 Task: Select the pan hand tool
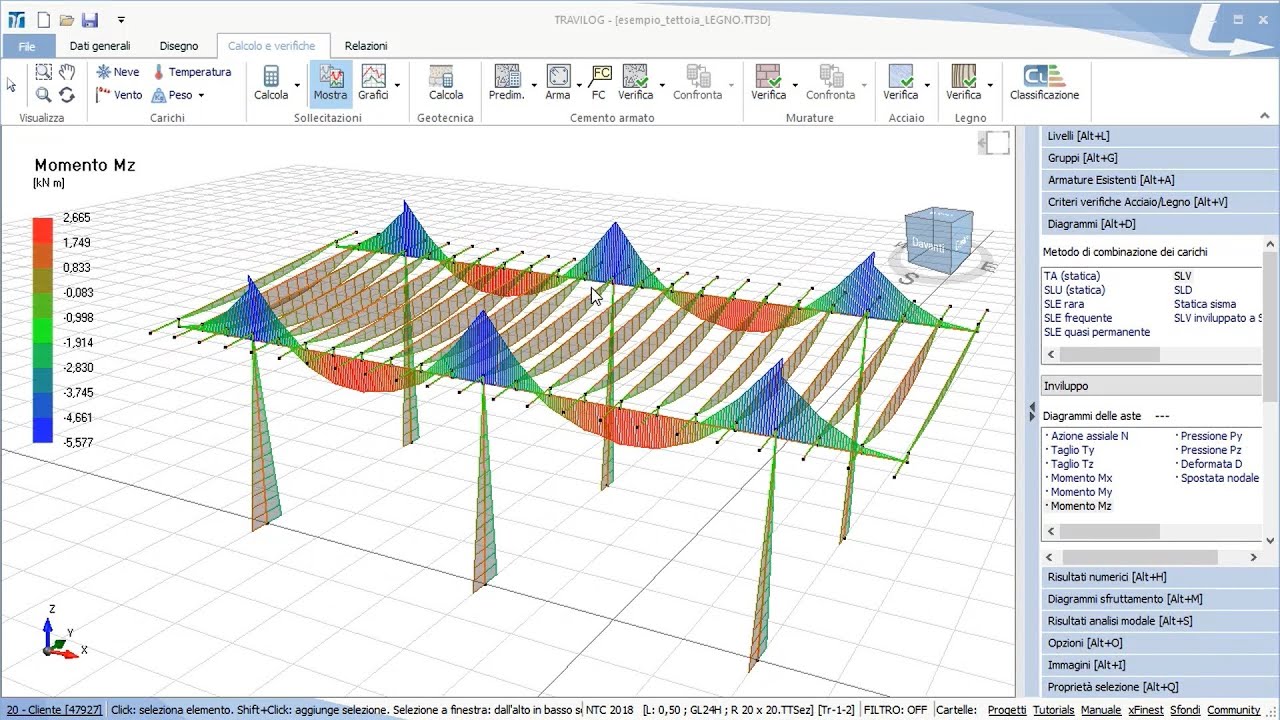[67, 72]
